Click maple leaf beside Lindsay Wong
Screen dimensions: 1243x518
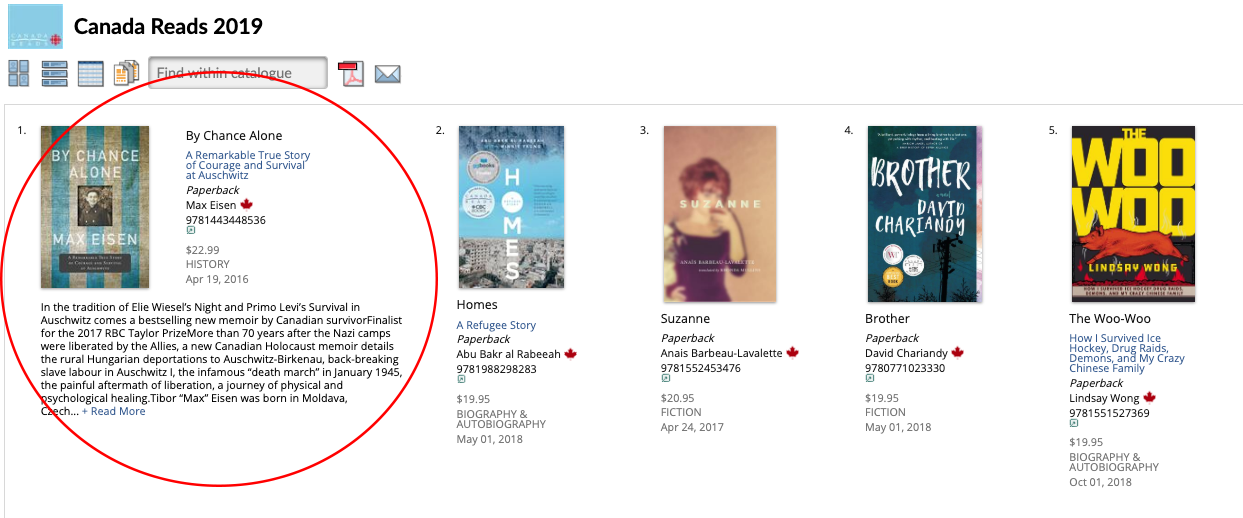pyautogui.click(x=1149, y=398)
